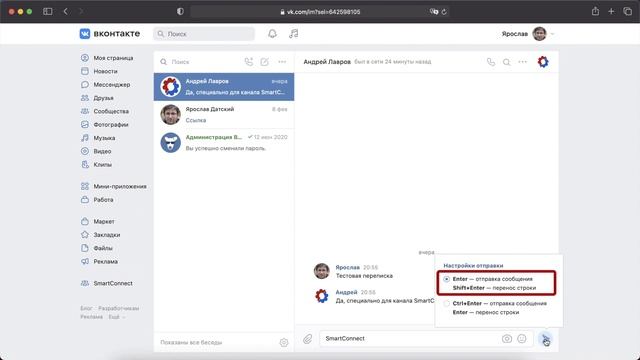The image size is (640, 360).
Task: Click the Safari address bar
Action: [320, 12]
